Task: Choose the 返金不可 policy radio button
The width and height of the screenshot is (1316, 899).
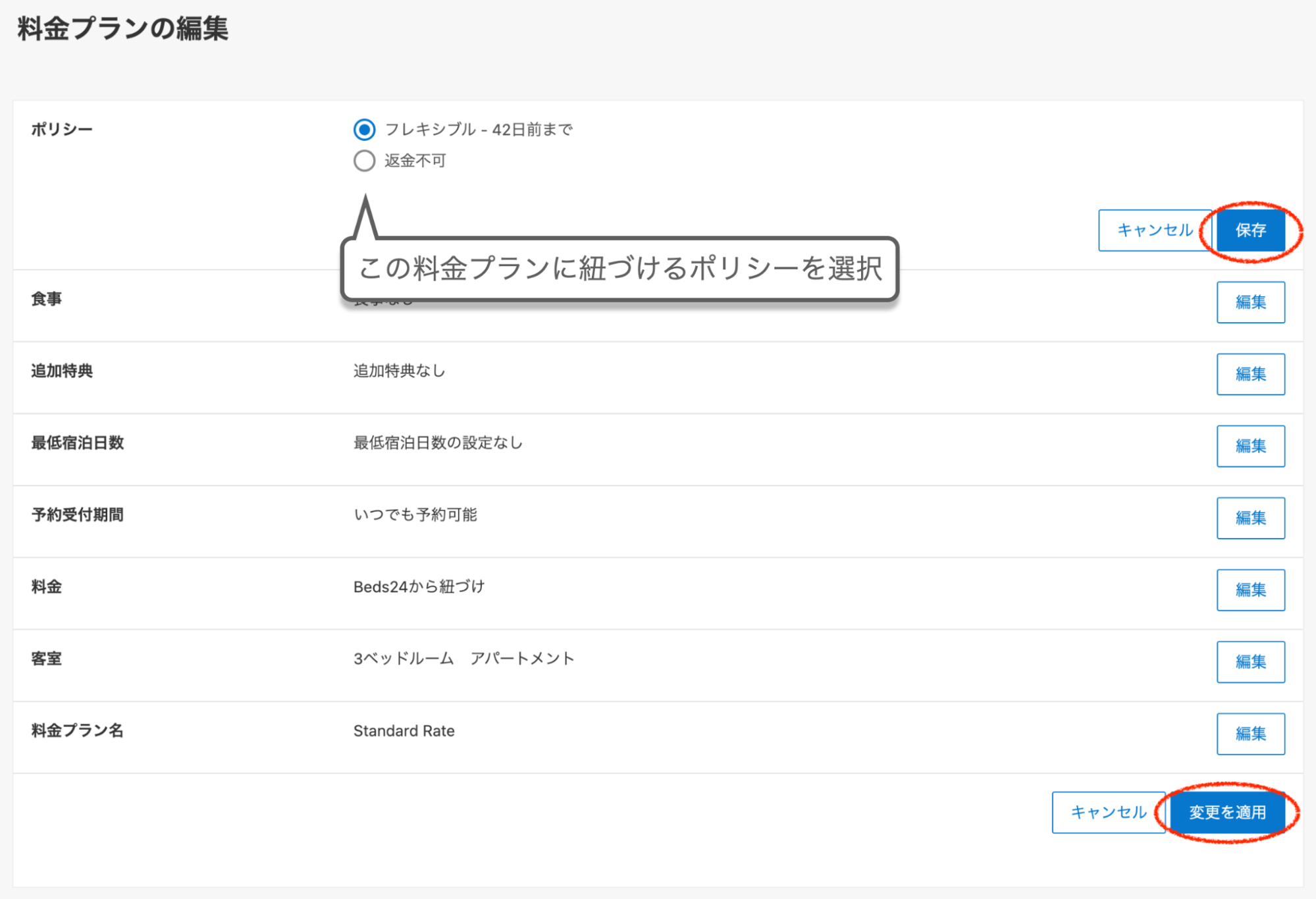Action: (364, 161)
